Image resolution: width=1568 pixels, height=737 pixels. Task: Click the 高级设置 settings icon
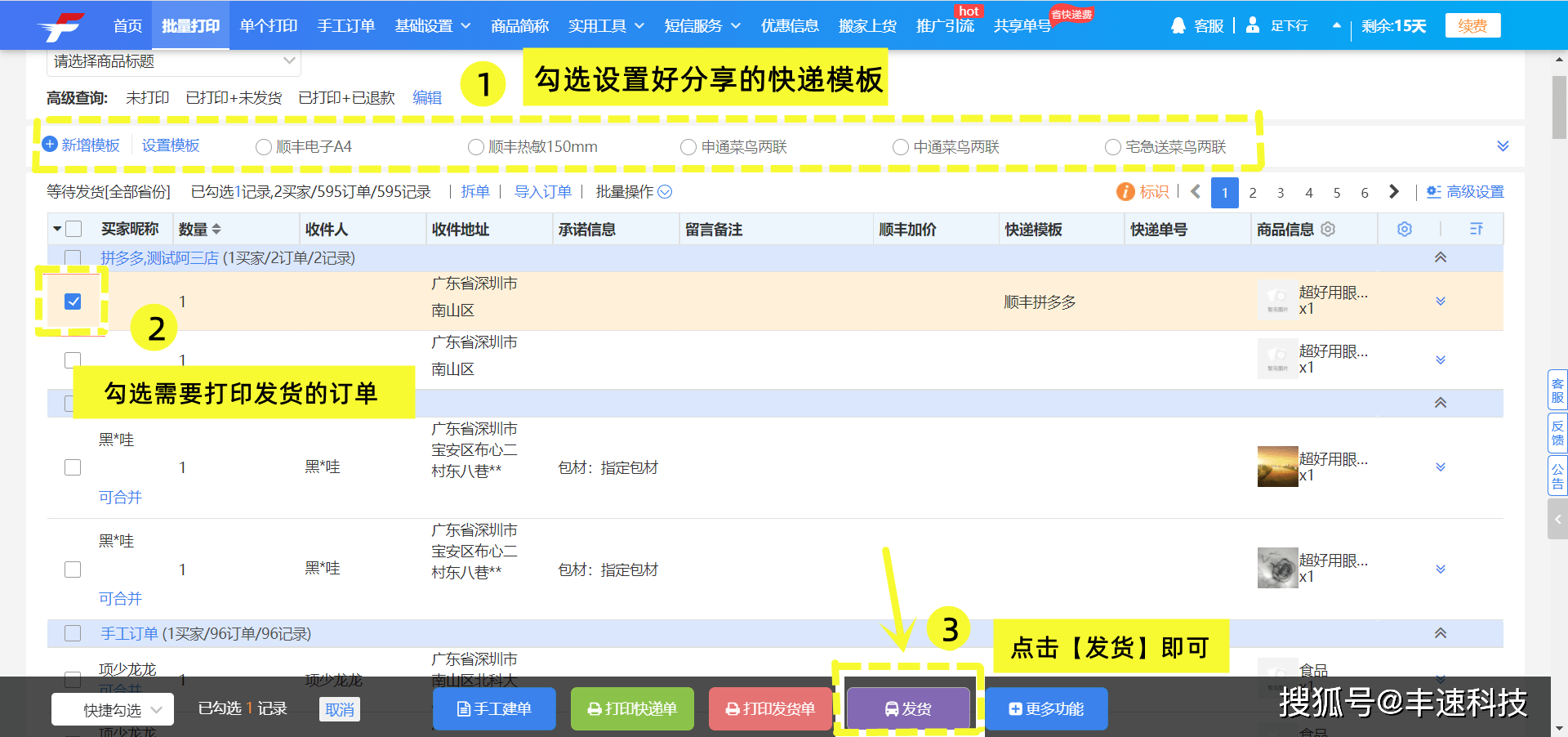point(1433,191)
